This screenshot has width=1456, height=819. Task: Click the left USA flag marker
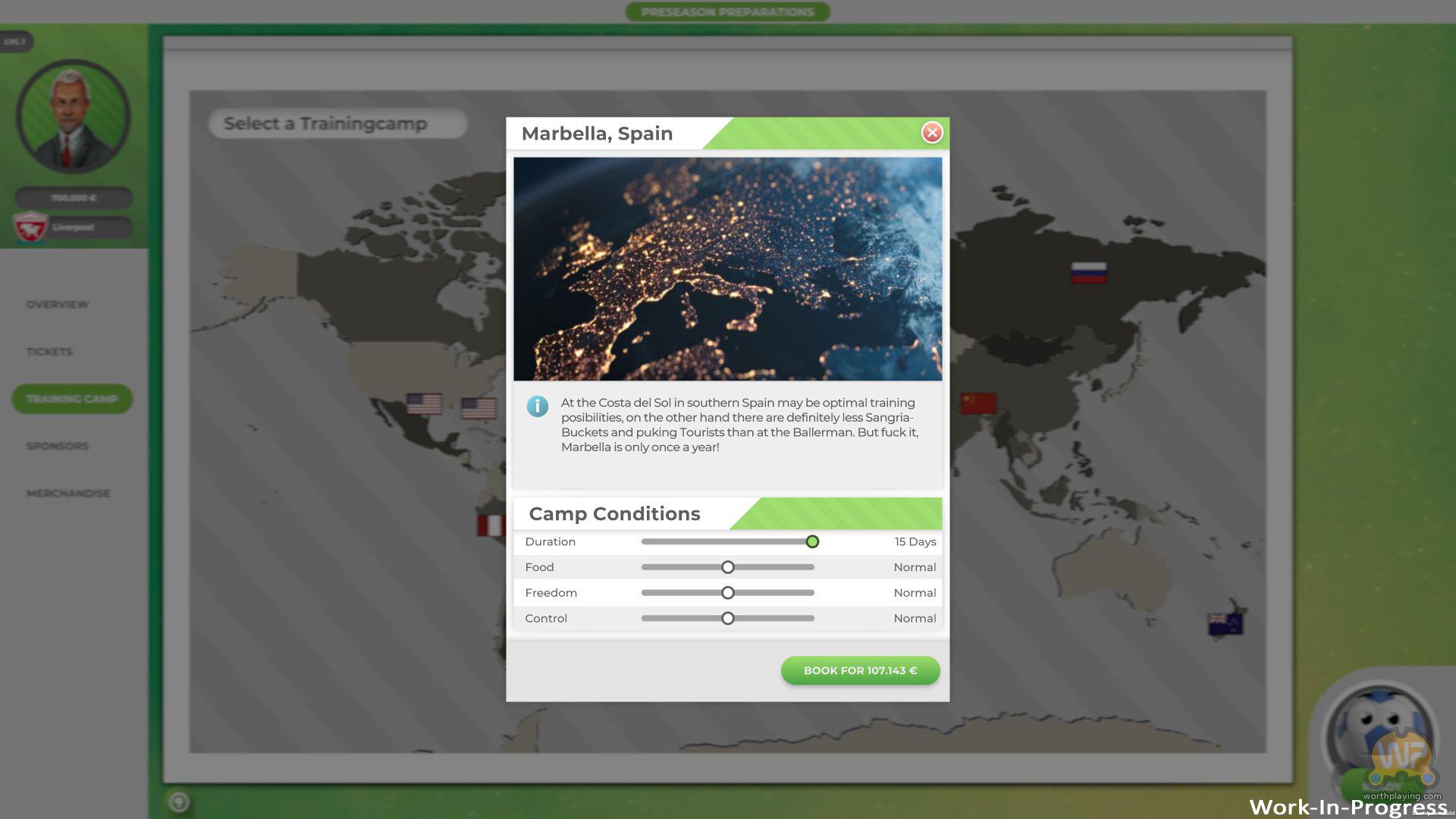click(424, 403)
